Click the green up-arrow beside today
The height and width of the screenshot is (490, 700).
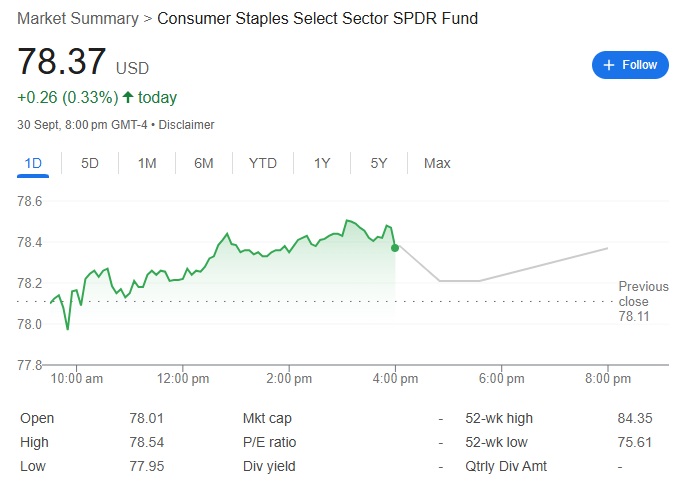[x=128, y=98]
